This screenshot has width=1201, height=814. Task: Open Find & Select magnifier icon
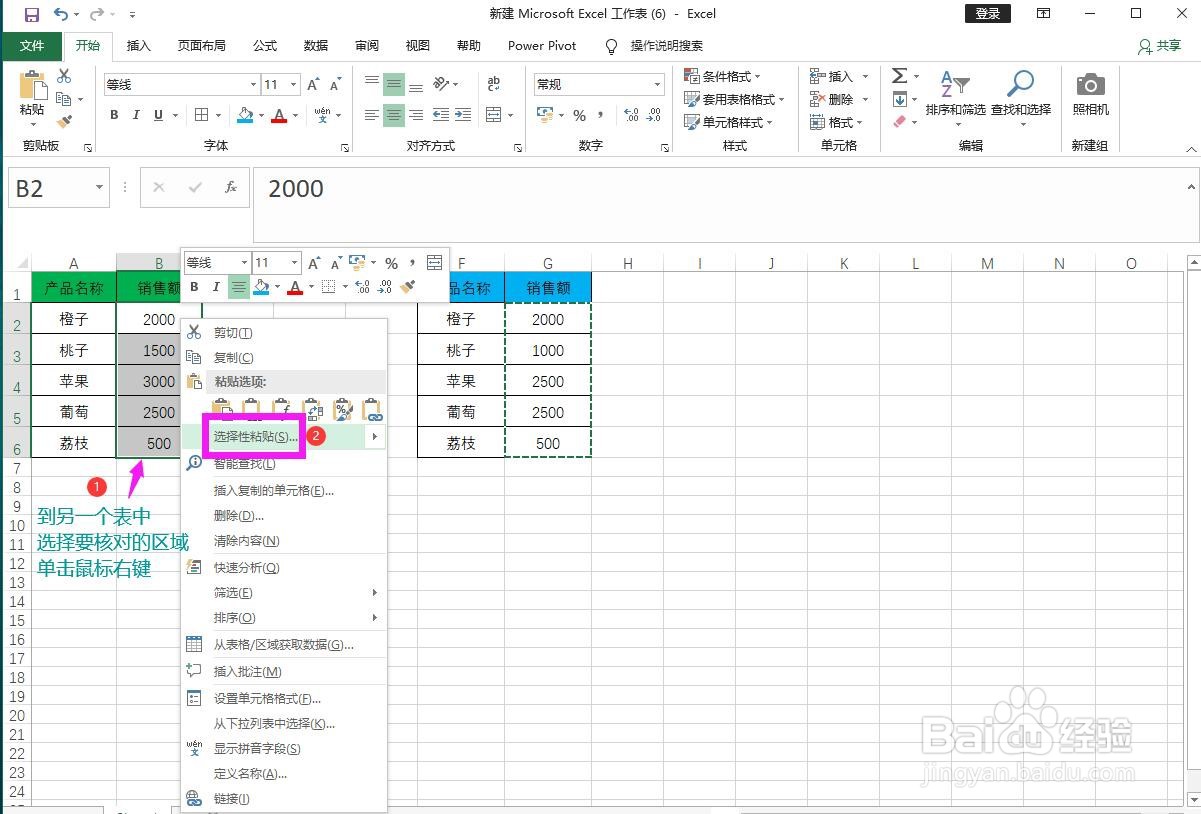pyautogui.click(x=1021, y=85)
